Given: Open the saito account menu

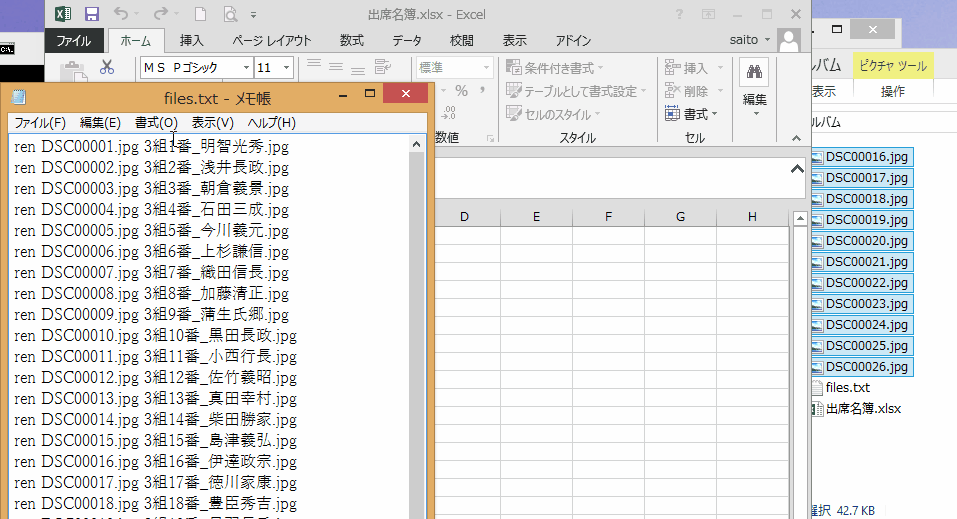Looking at the screenshot, I should (750, 40).
